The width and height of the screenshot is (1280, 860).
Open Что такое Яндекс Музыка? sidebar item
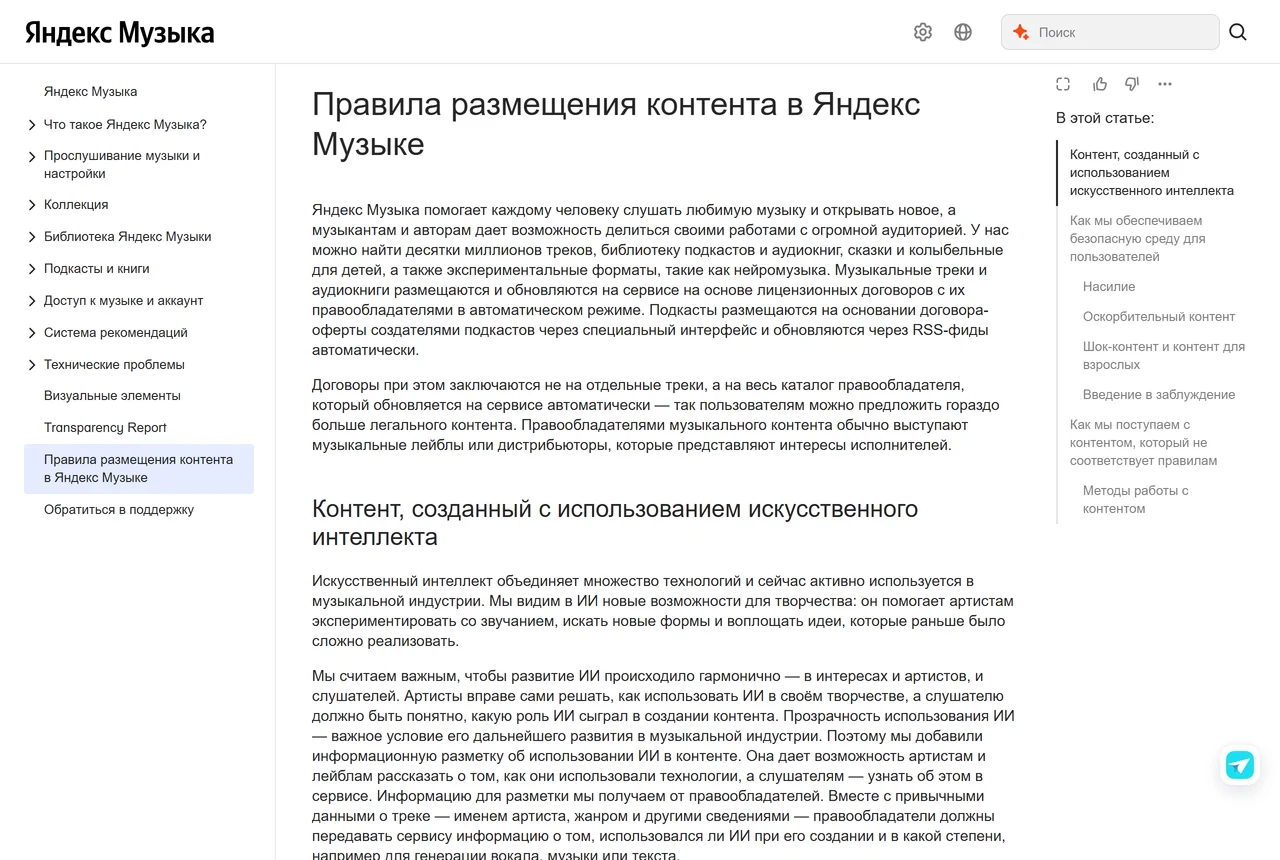(x=125, y=125)
